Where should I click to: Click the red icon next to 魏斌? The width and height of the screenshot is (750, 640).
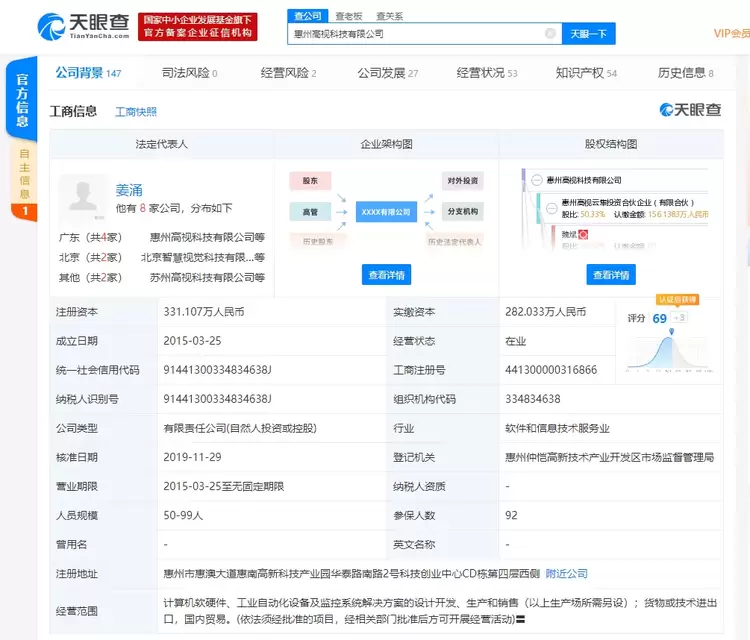tap(584, 234)
